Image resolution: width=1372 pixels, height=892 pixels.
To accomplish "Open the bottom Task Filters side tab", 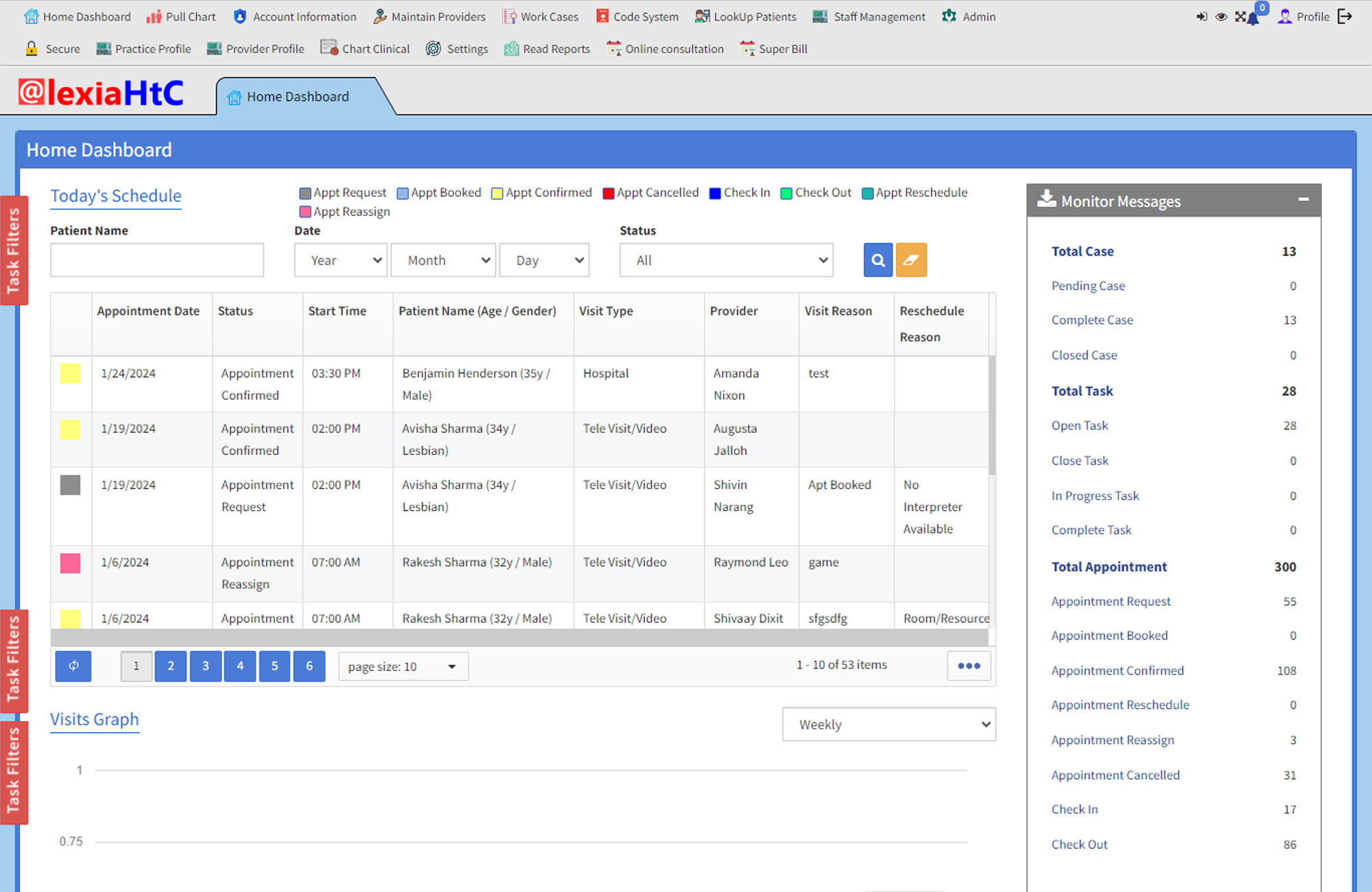I will coord(14,772).
